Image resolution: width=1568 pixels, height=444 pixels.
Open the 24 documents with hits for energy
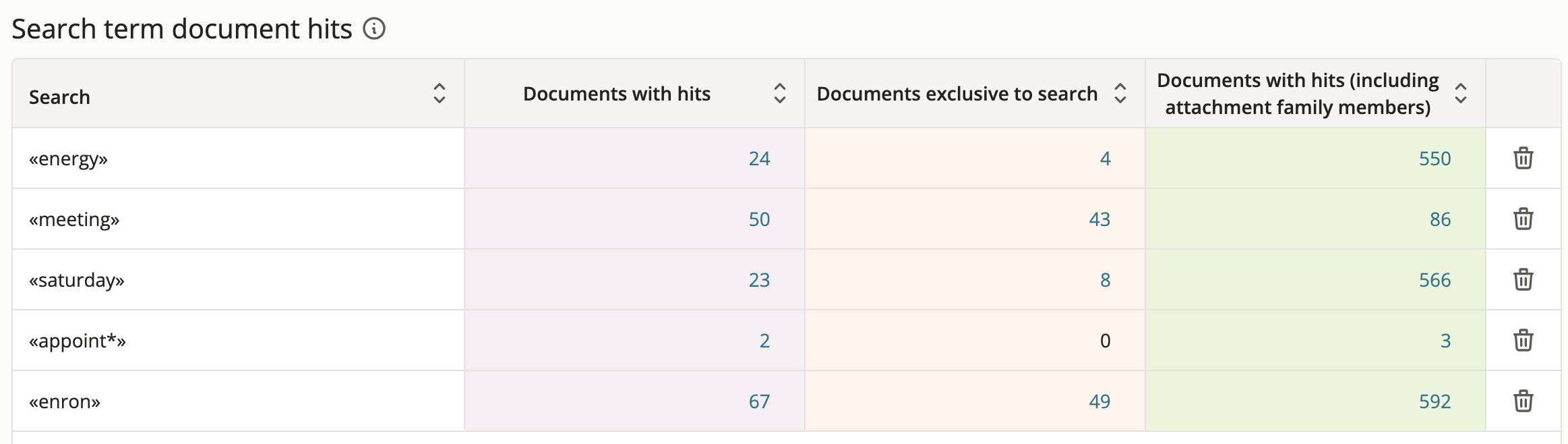pyautogui.click(x=759, y=159)
